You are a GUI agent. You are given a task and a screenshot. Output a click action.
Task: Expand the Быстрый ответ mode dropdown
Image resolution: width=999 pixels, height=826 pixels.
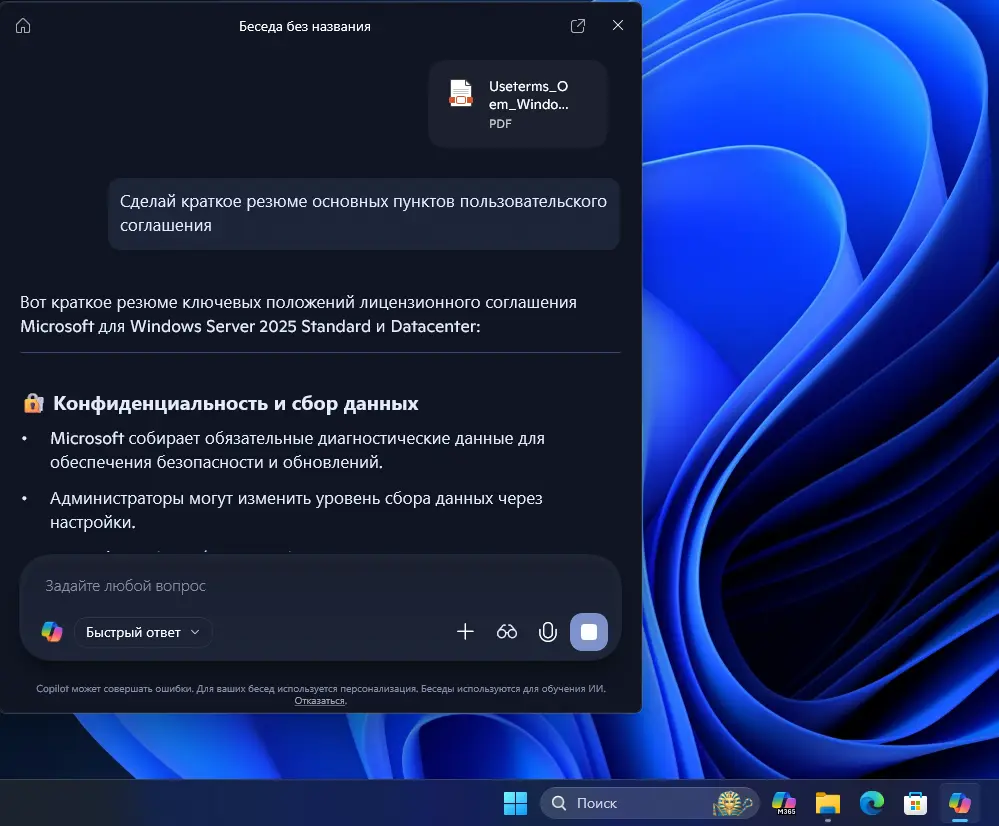[143, 632]
